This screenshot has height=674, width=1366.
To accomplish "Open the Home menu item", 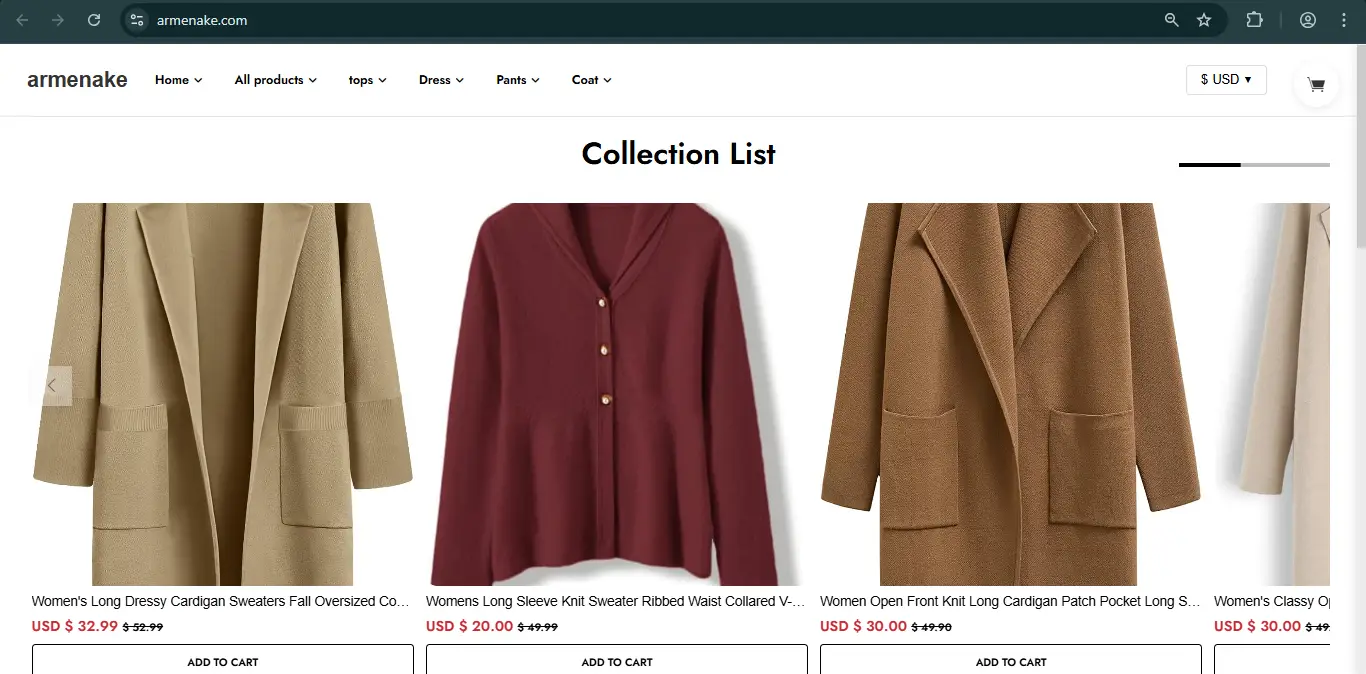I will coord(178,80).
